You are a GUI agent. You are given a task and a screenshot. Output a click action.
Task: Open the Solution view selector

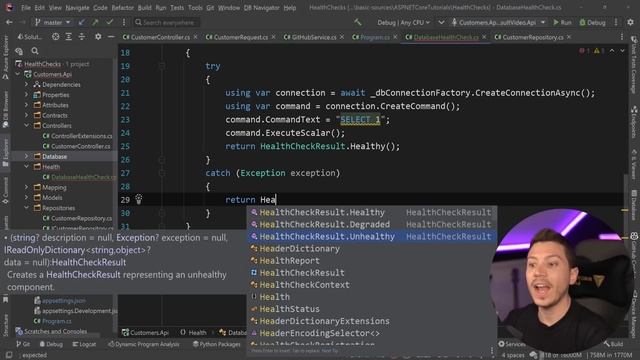pyautogui.click(x=29, y=37)
